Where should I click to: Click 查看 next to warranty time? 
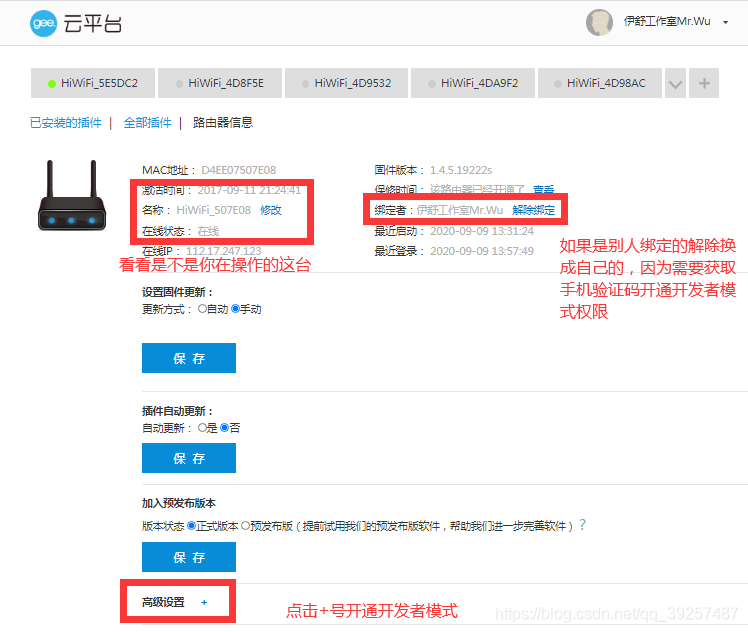(x=544, y=189)
